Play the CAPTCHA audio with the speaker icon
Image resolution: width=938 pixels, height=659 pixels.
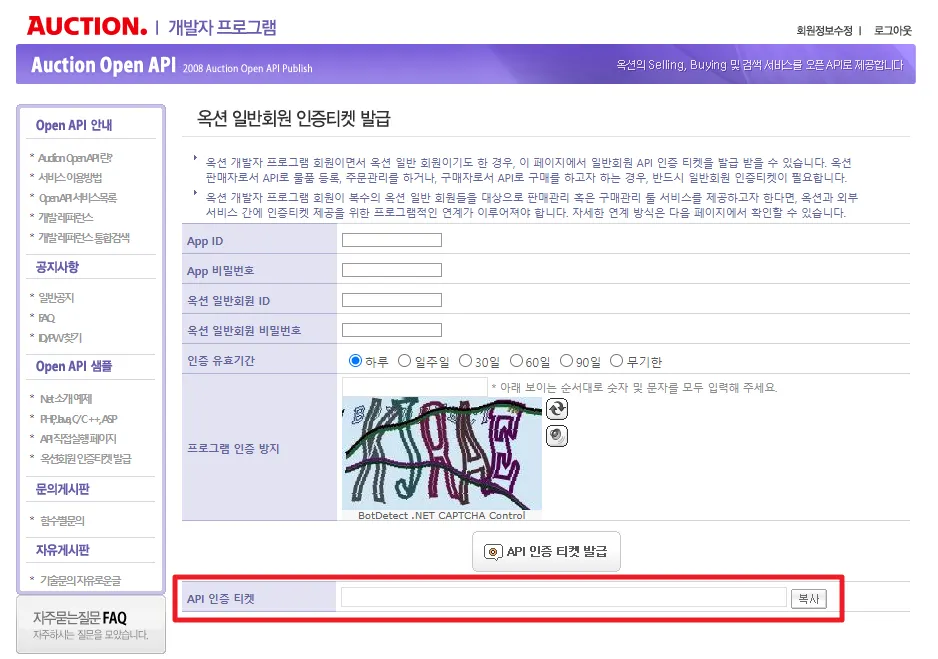click(557, 436)
